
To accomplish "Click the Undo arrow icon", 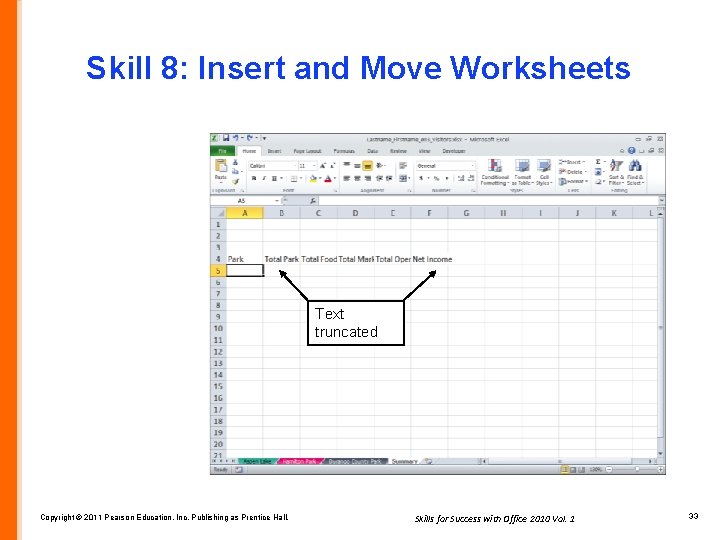I will click(x=236, y=138).
